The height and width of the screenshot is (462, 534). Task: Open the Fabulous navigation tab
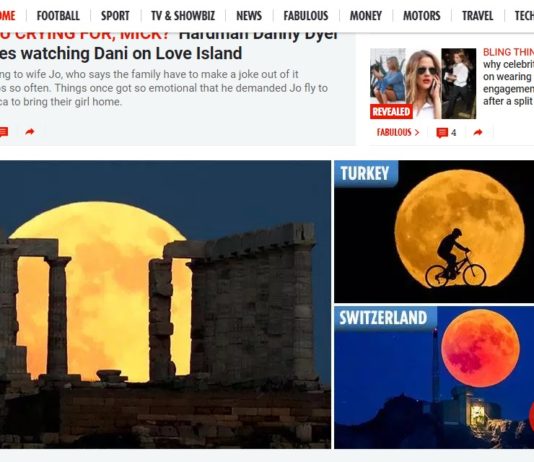pyautogui.click(x=306, y=16)
